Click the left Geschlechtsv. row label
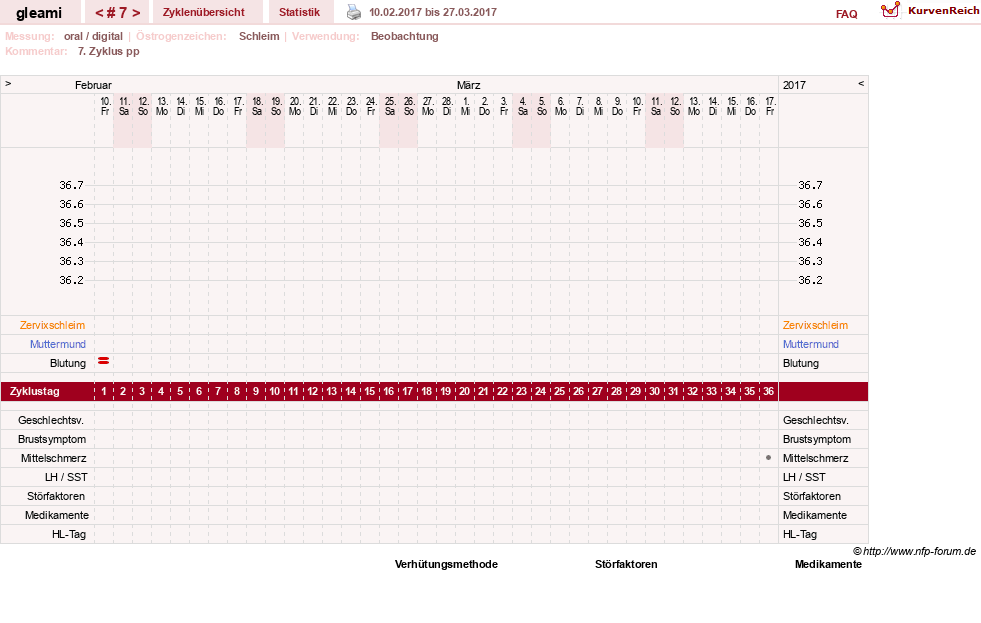 tap(51, 420)
